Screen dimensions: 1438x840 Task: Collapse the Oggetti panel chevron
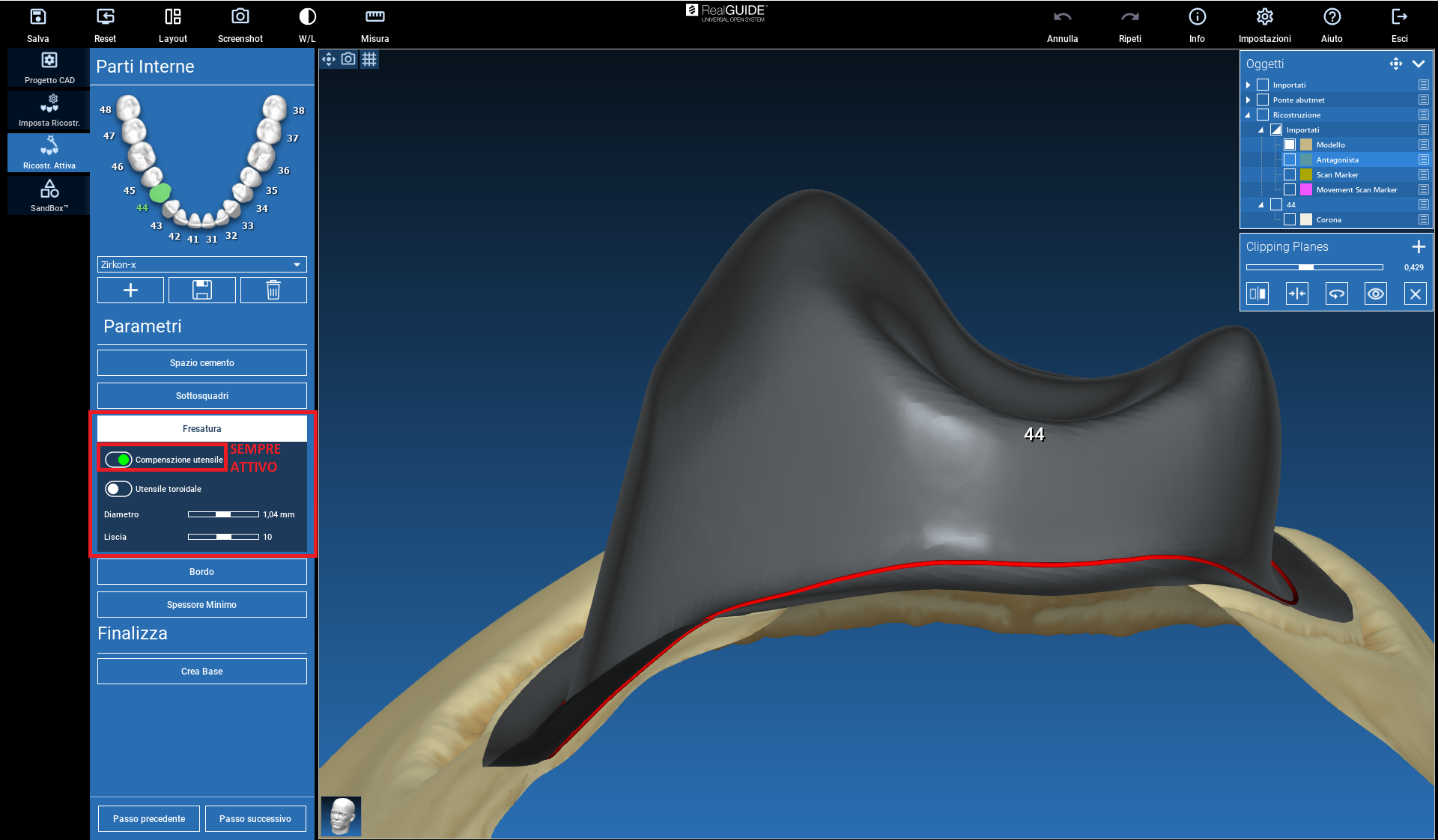pyautogui.click(x=1419, y=64)
